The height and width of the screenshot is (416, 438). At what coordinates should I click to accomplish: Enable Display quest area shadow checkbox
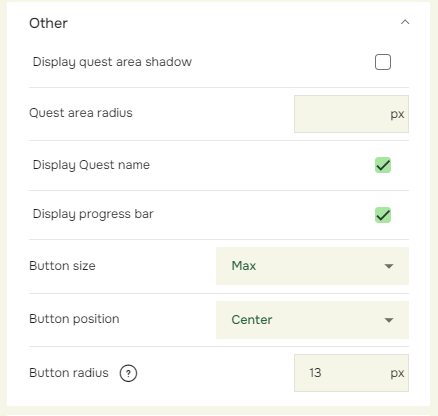click(383, 62)
